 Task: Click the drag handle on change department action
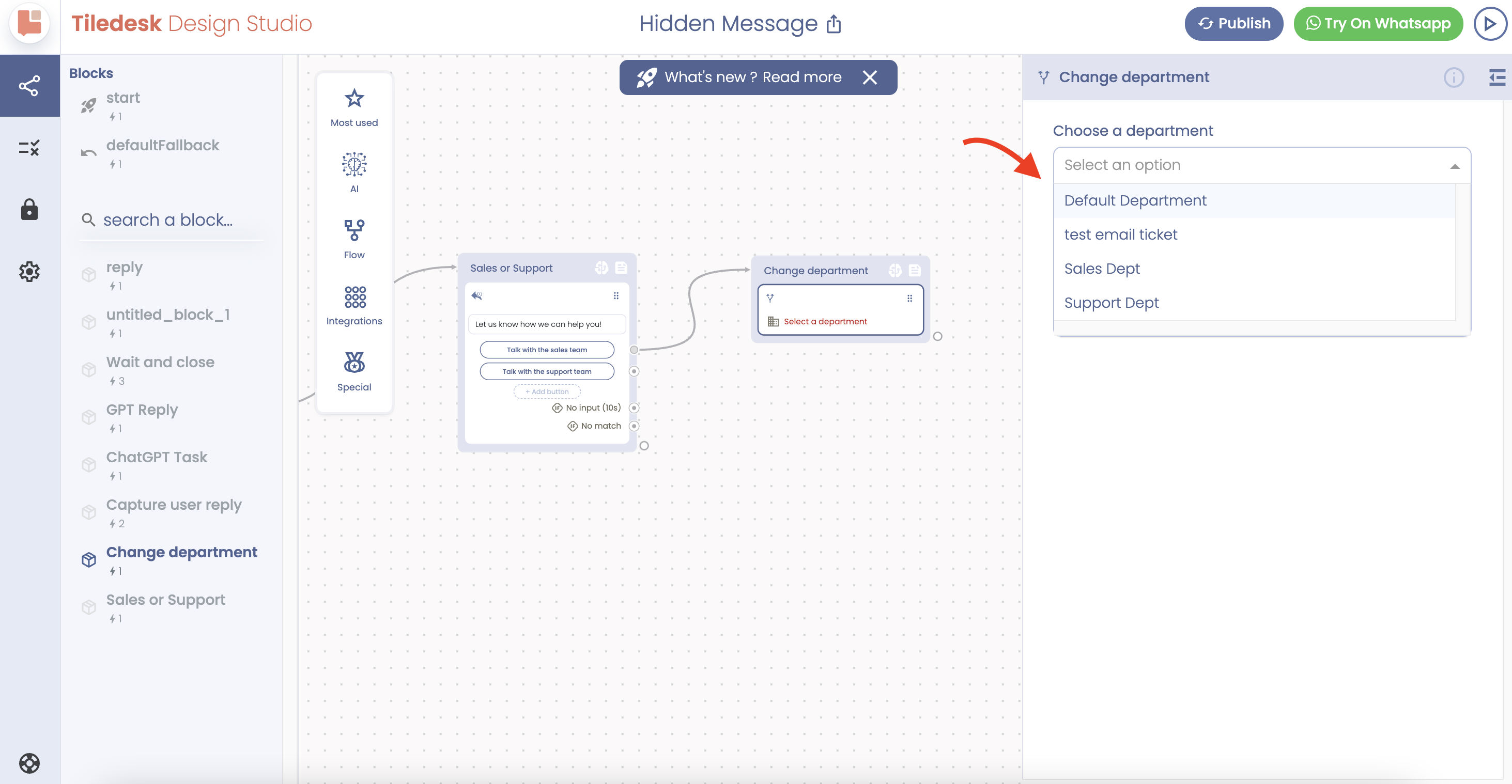pyautogui.click(x=909, y=298)
